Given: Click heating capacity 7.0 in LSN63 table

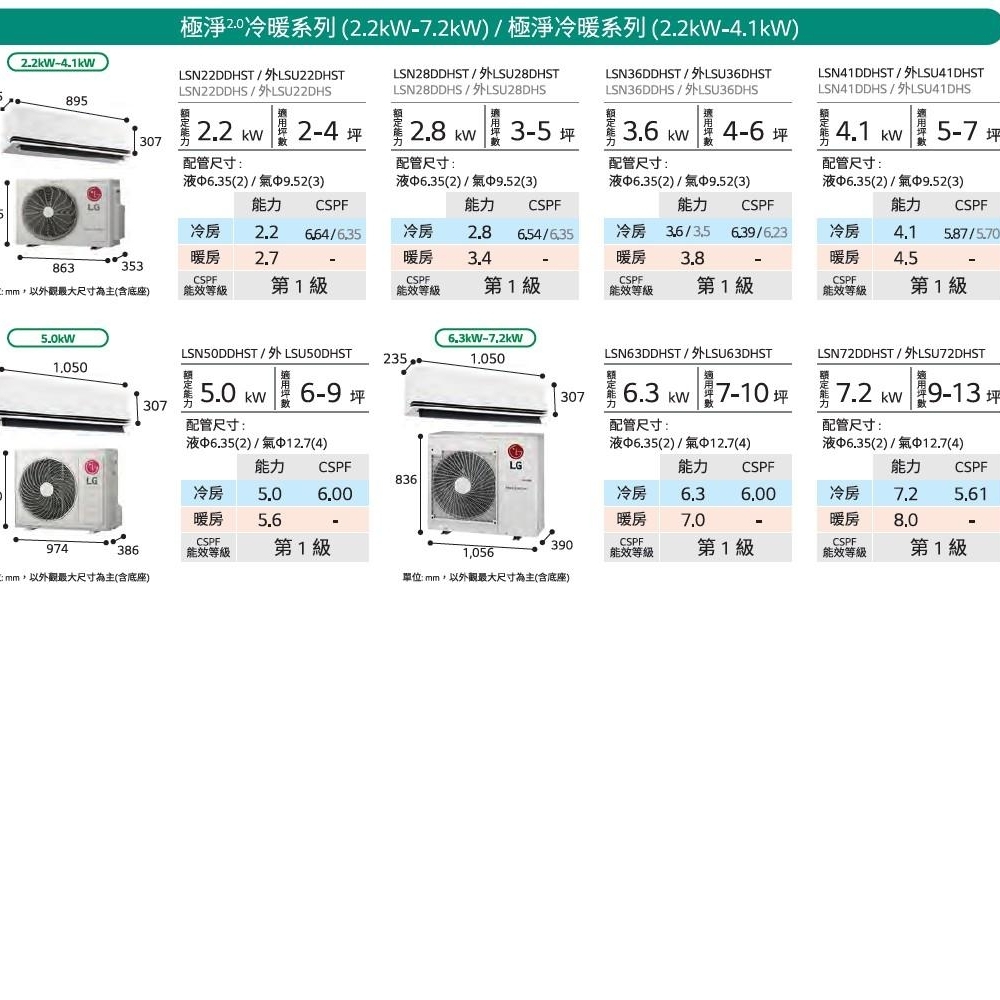Looking at the screenshot, I should click(x=693, y=520).
